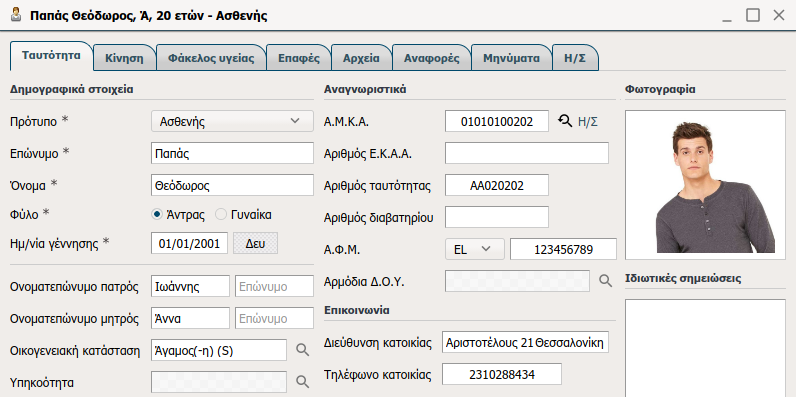Click the A.M.K.A. field 01010100202
This screenshot has width=796, height=397.
pyautogui.click(x=496, y=121)
